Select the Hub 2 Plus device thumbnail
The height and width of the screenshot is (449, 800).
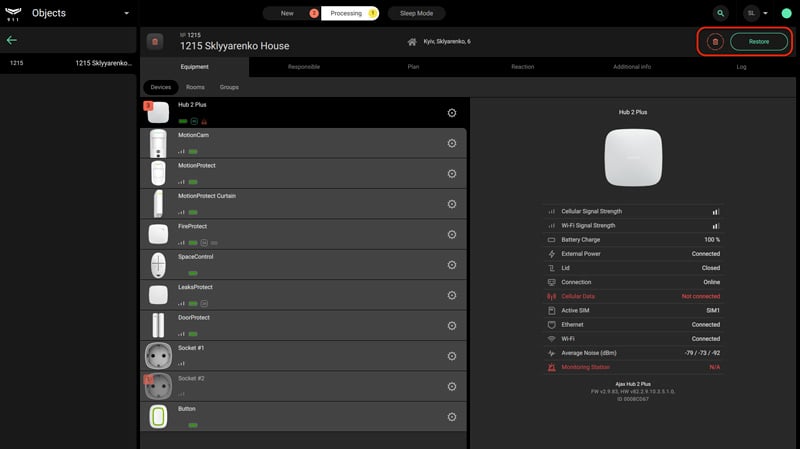click(158, 113)
